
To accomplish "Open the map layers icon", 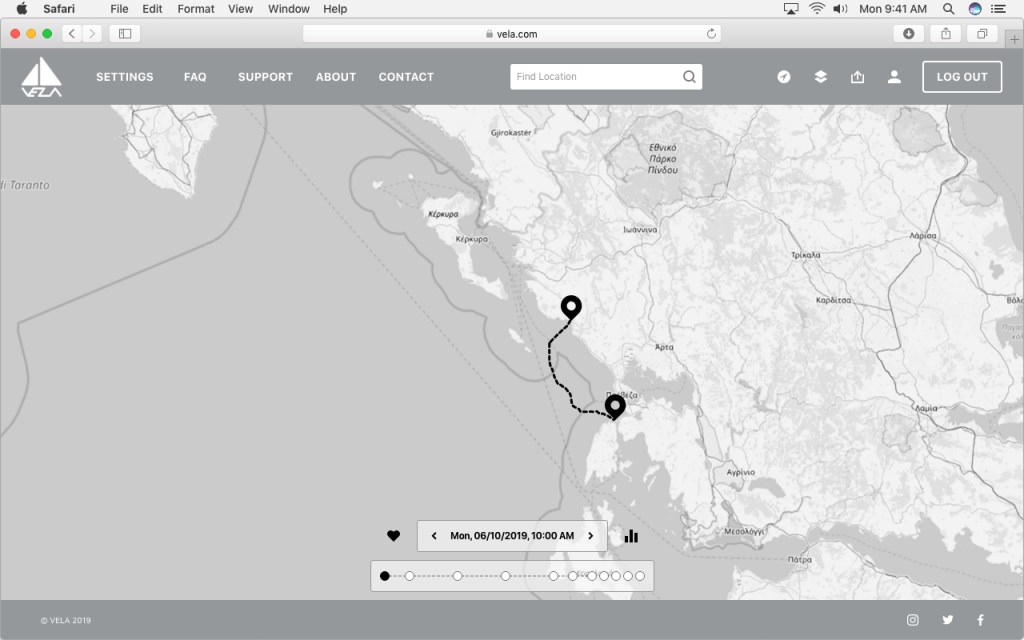I will (x=820, y=77).
